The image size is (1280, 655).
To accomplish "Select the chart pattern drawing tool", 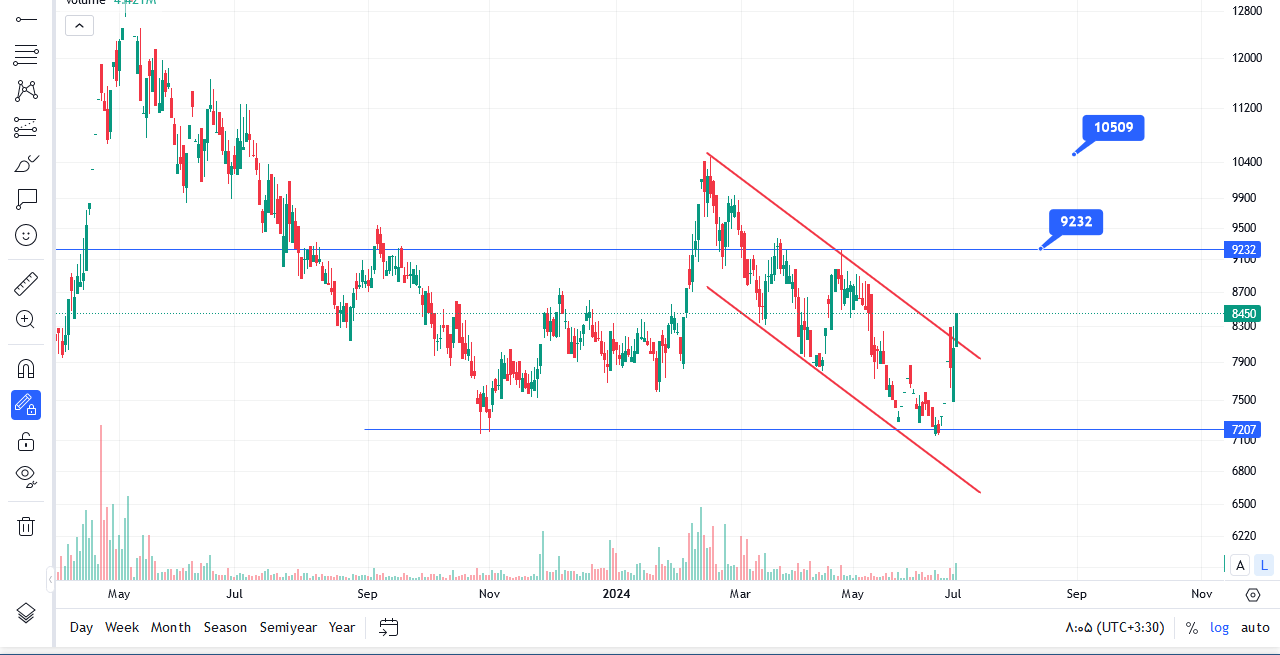I will tap(26, 91).
